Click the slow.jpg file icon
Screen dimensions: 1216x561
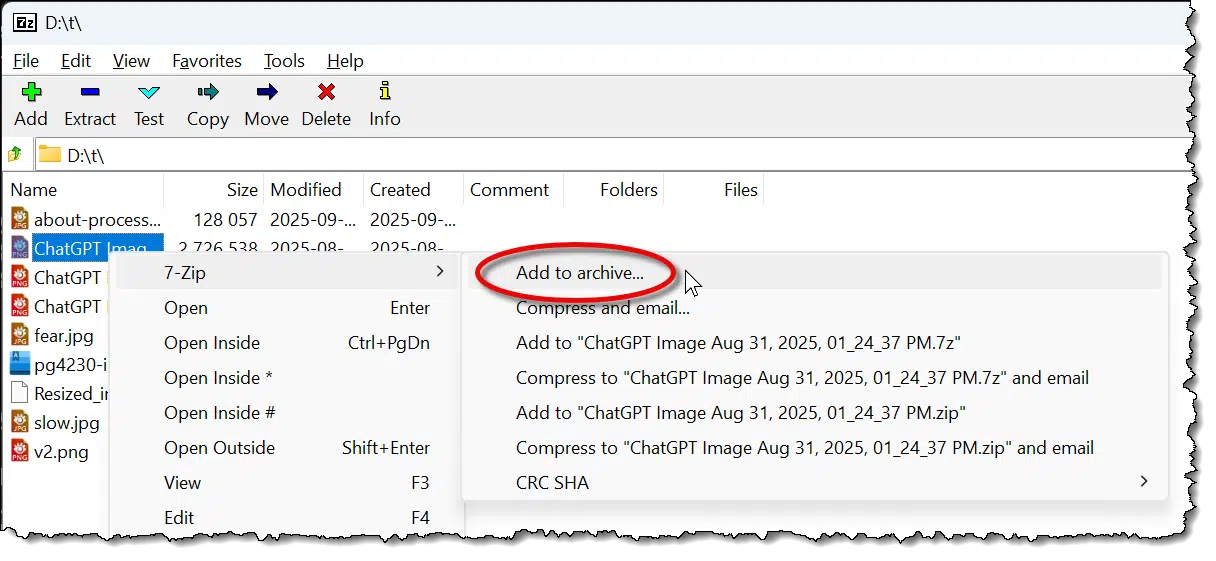[x=21, y=422]
